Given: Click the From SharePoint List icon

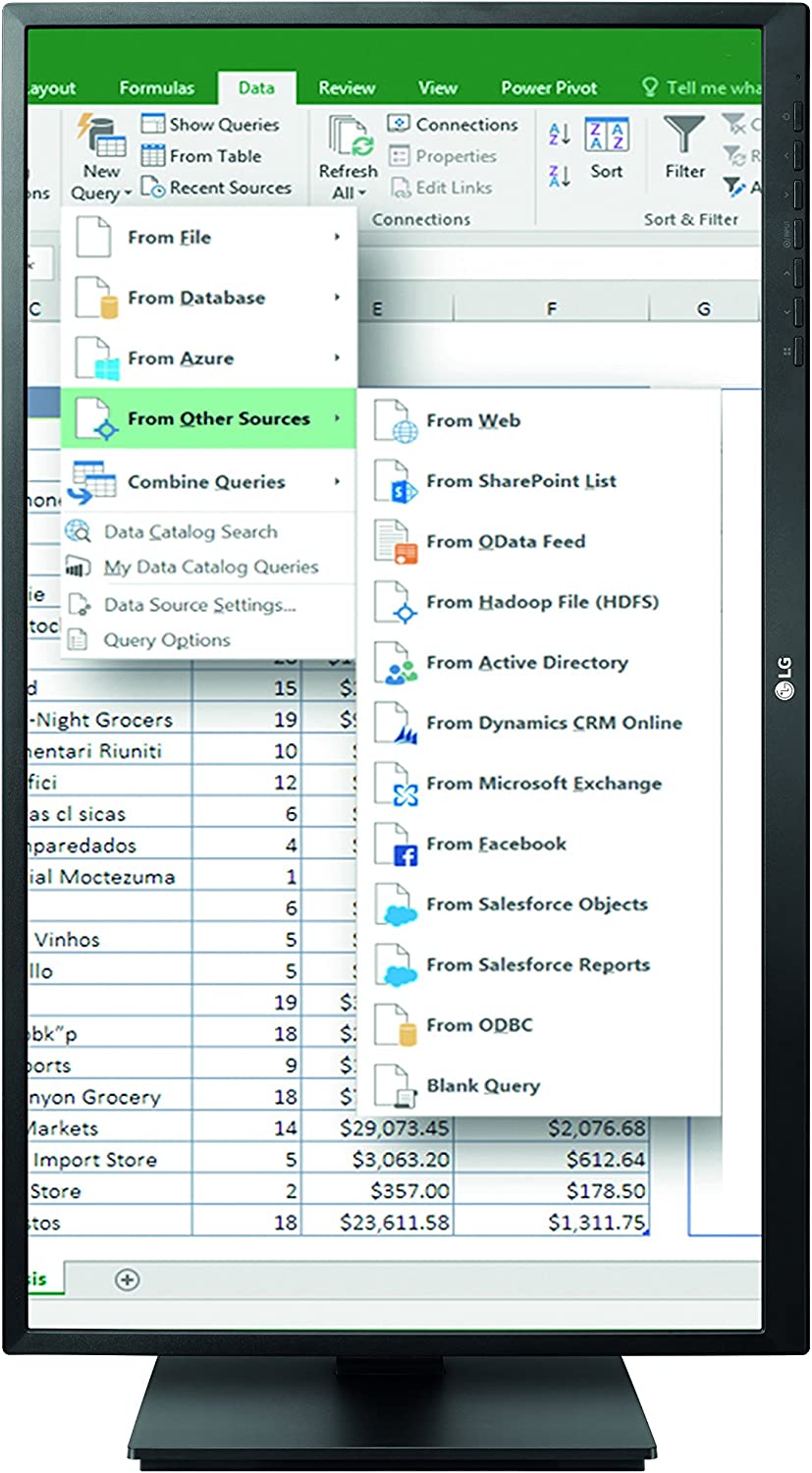Looking at the screenshot, I should point(396,482).
